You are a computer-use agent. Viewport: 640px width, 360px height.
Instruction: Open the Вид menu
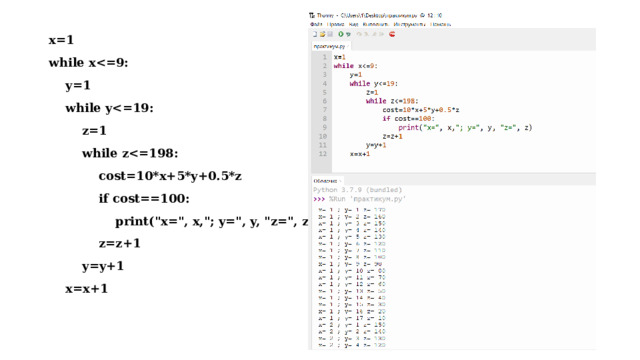tap(353, 24)
